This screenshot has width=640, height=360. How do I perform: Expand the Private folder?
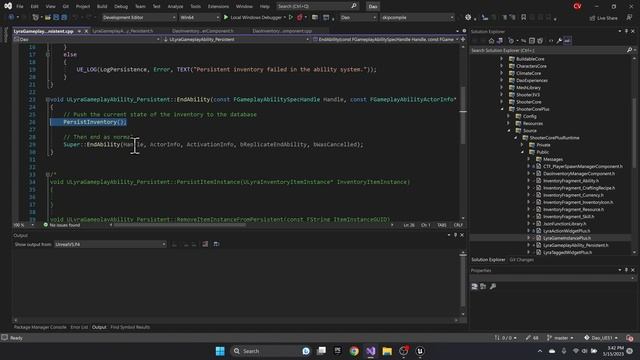[x=522, y=145]
